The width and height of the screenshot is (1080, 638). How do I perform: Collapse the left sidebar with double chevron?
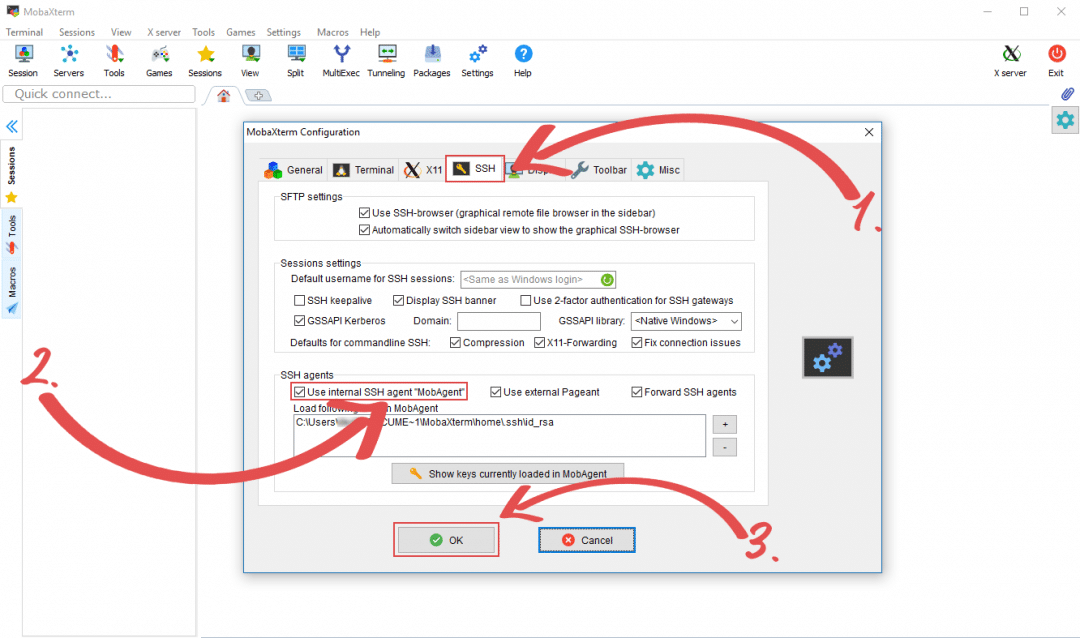(x=12, y=127)
